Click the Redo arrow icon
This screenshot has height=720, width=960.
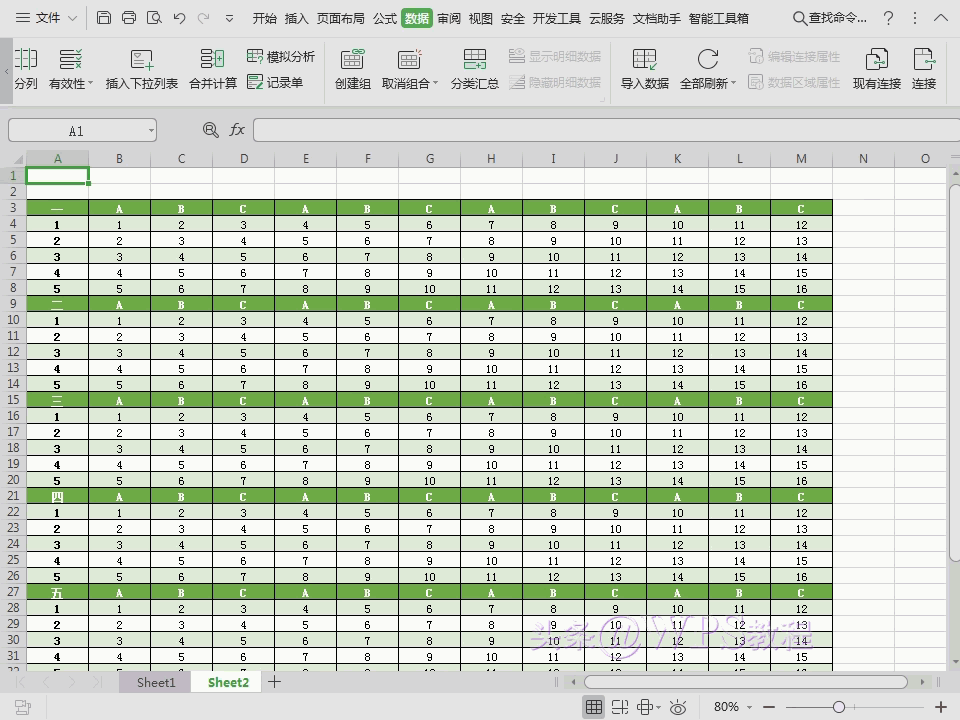coord(204,18)
